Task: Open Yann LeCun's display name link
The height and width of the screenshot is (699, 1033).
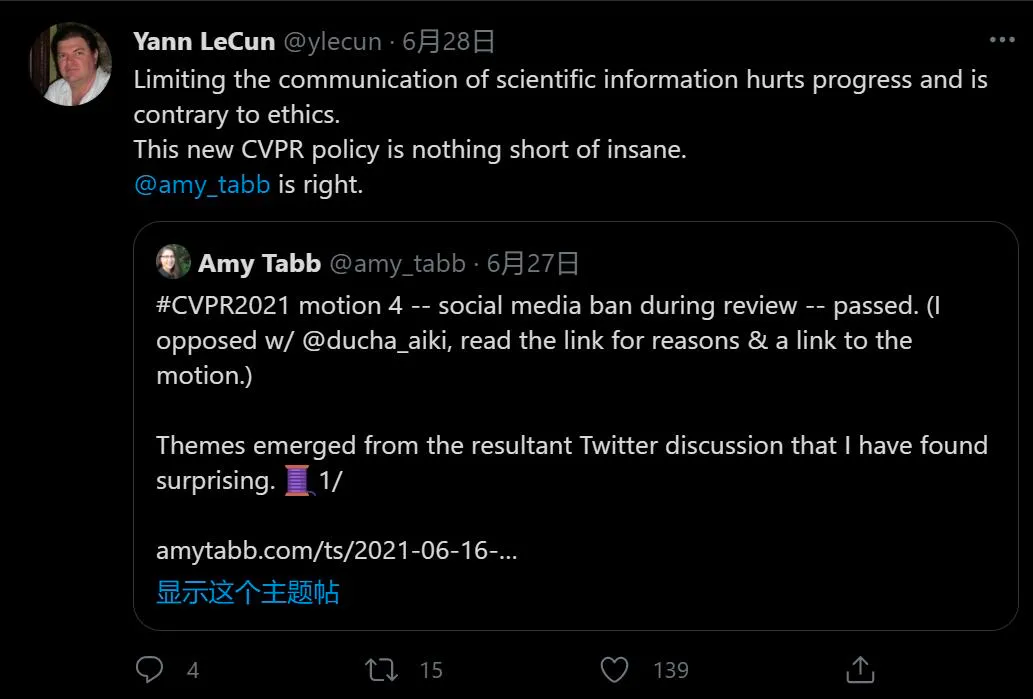Action: tap(204, 41)
